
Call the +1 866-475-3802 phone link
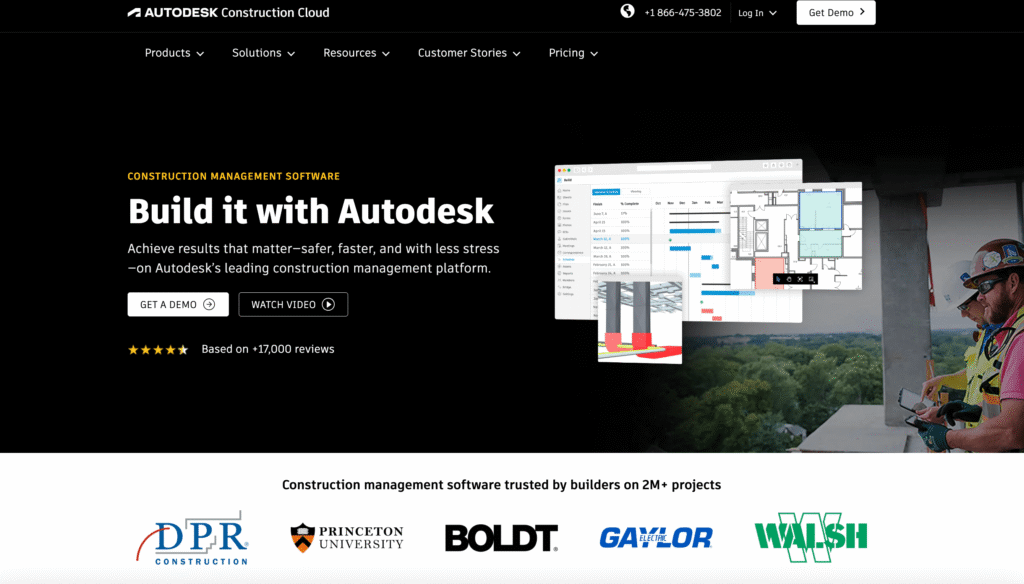point(682,13)
